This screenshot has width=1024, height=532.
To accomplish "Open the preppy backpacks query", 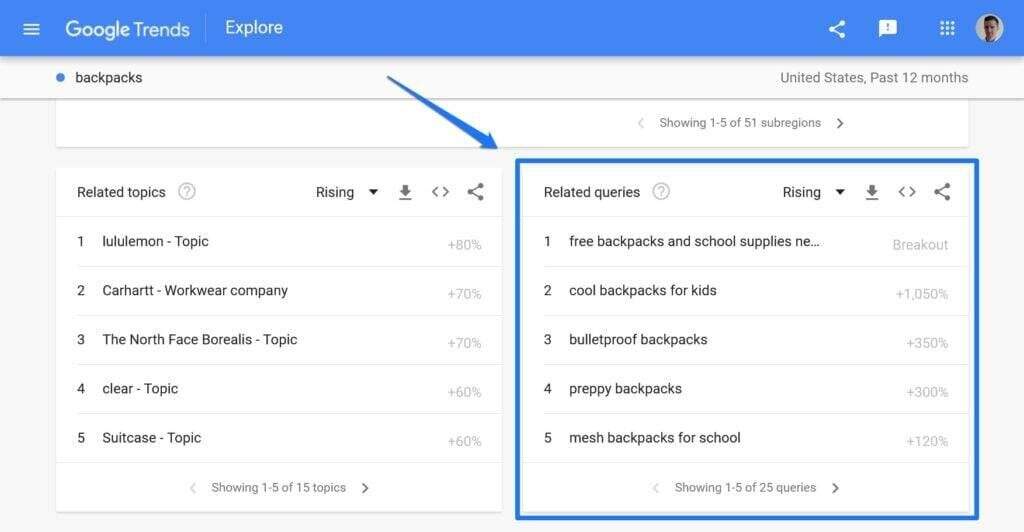I will (x=625, y=388).
